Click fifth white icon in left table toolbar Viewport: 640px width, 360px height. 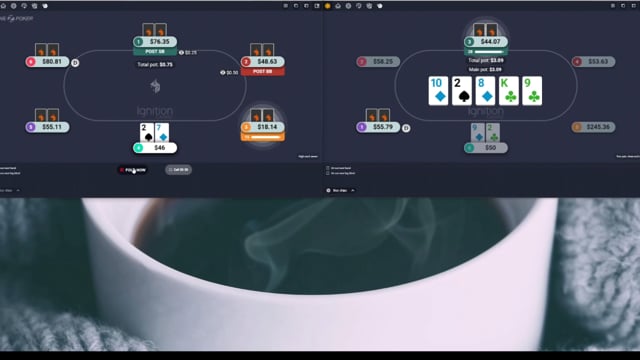45,6
